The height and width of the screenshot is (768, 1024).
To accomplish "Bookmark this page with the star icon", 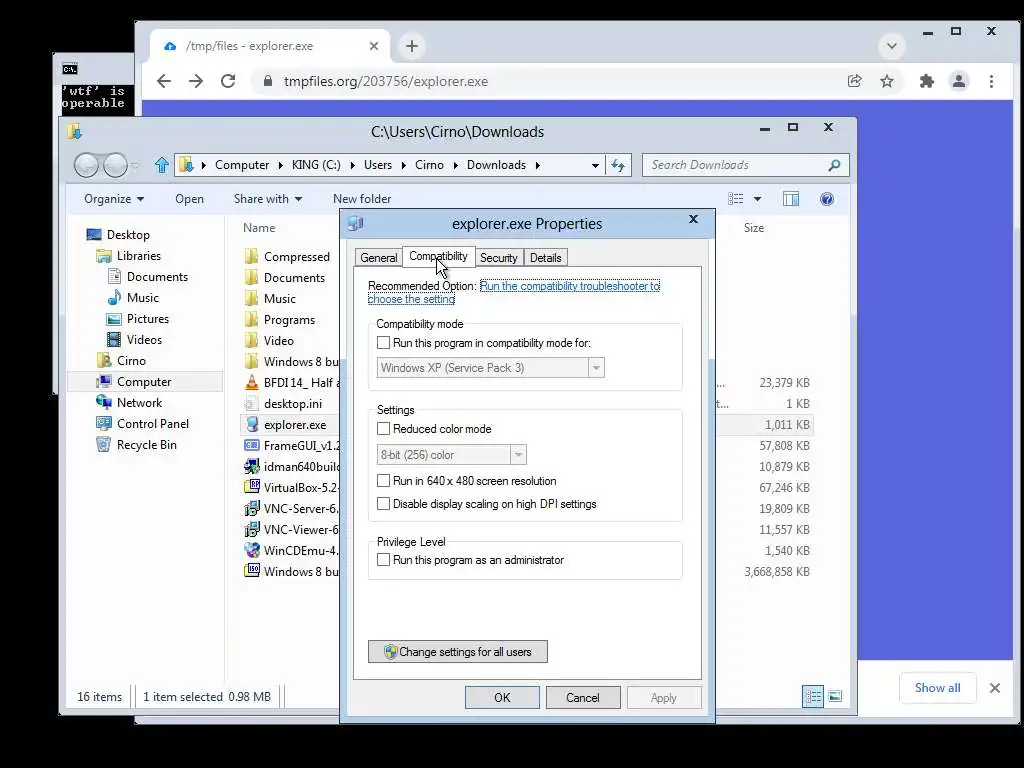I will pyautogui.click(x=886, y=81).
